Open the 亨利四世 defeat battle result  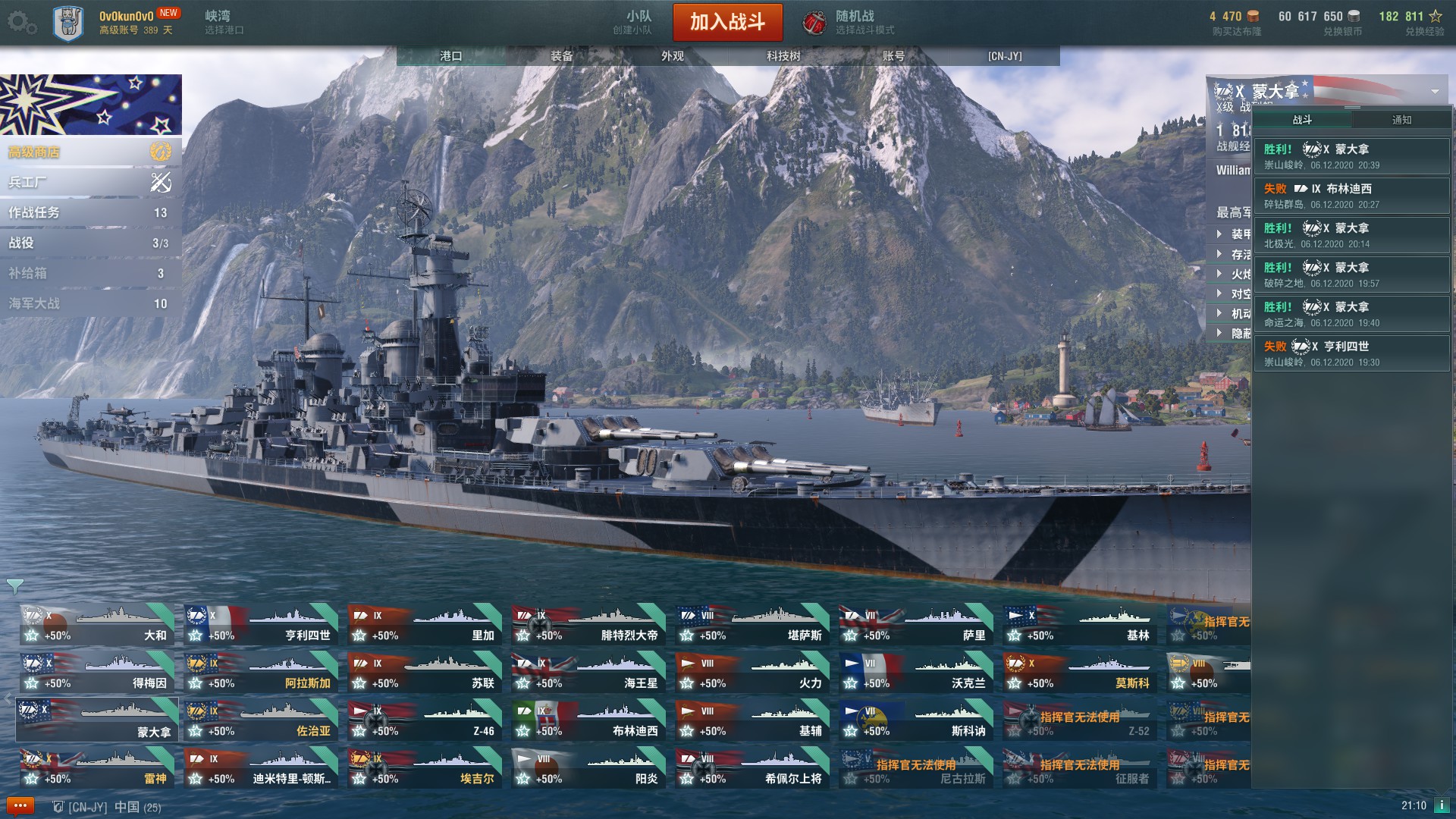[1351, 353]
